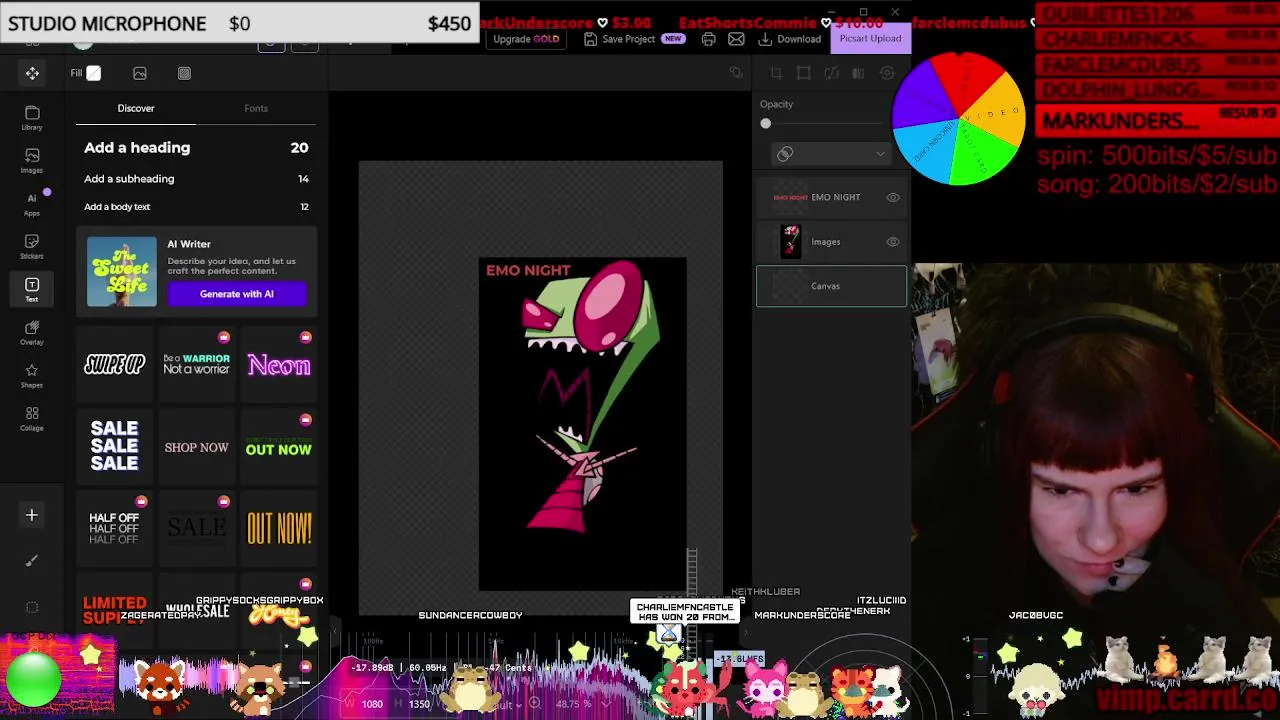Viewport: 1280px width, 720px height.
Task: Click the Images layer thumbnail
Action: coord(791,241)
